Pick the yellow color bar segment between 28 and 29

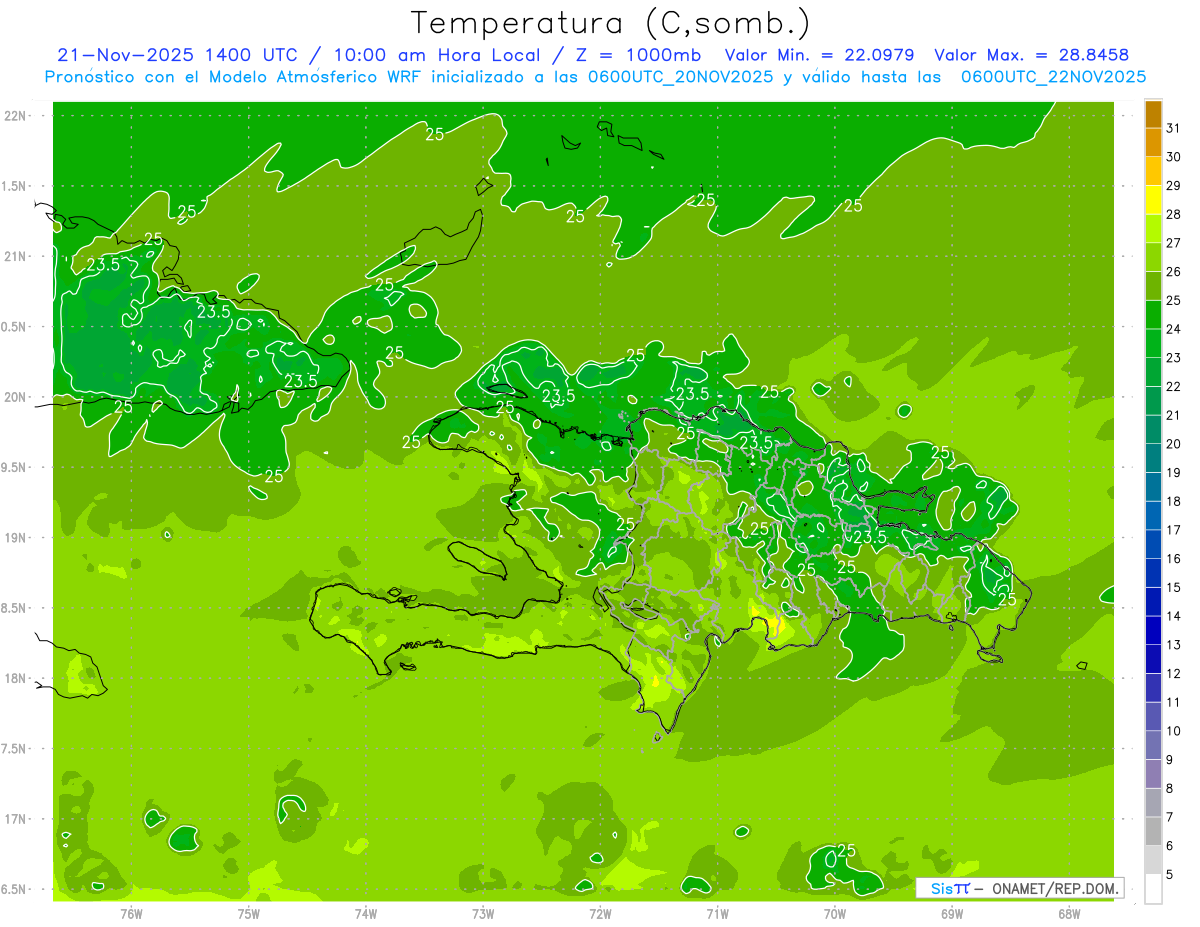(1153, 200)
